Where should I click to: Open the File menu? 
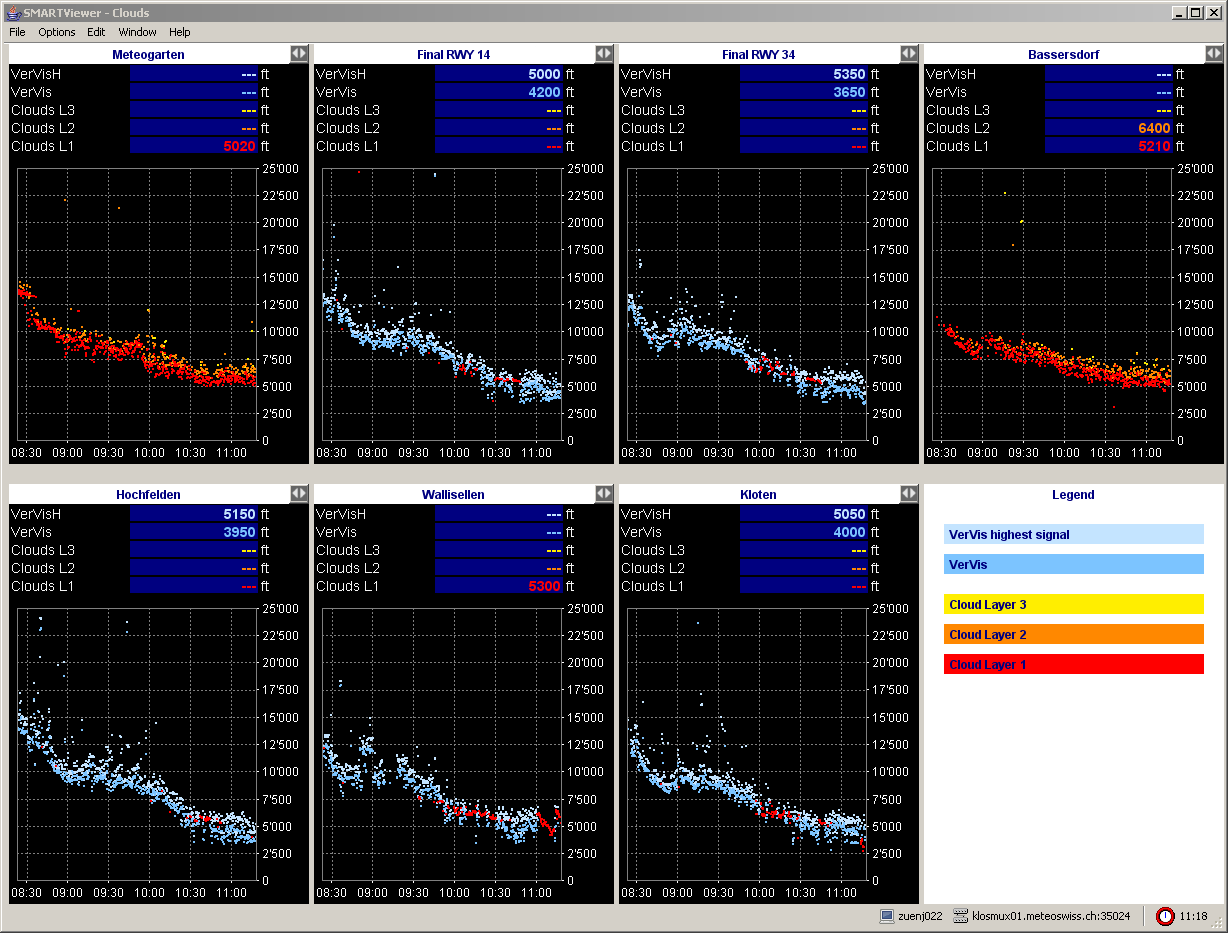[18, 32]
